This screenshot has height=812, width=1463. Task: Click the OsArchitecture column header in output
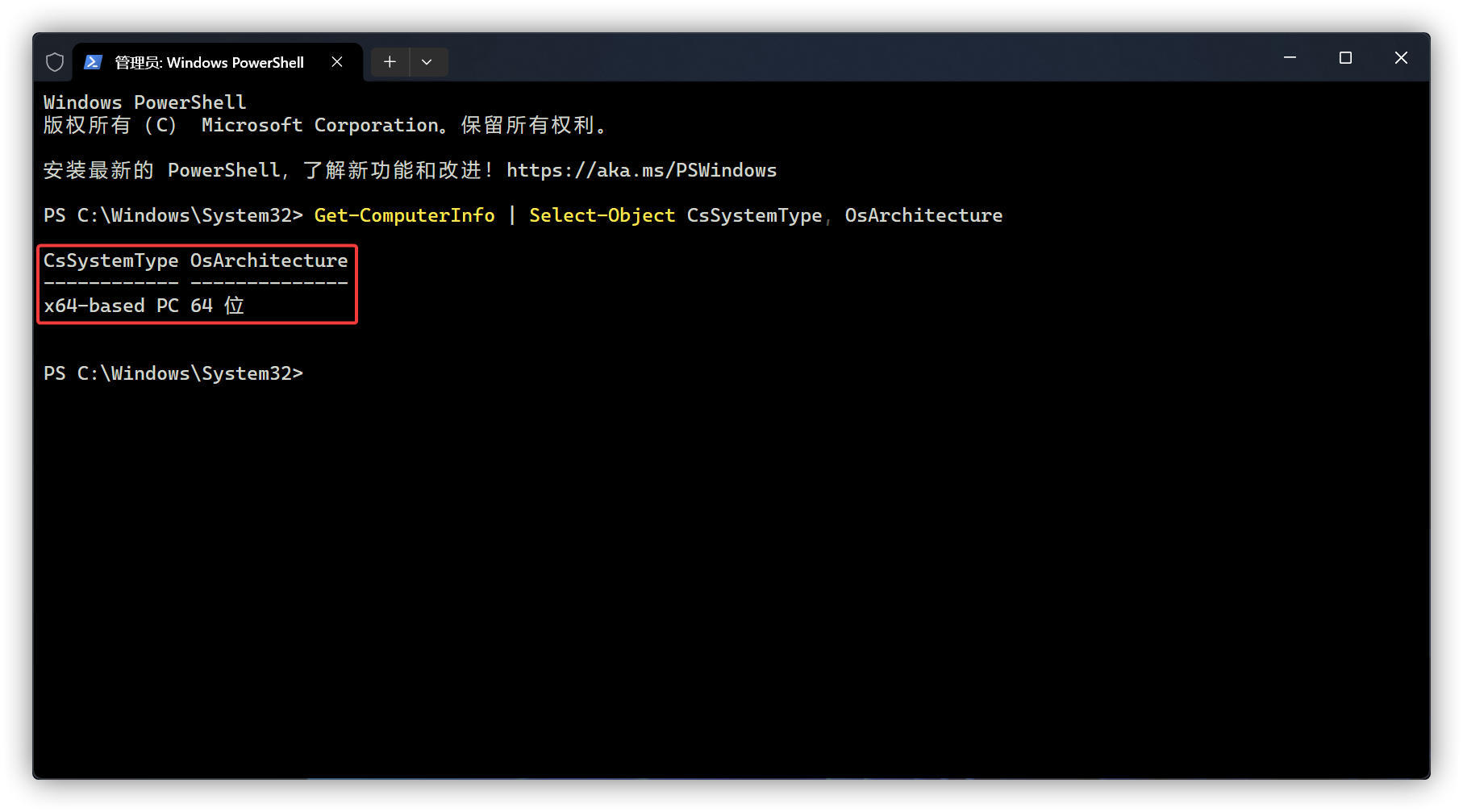(x=269, y=260)
